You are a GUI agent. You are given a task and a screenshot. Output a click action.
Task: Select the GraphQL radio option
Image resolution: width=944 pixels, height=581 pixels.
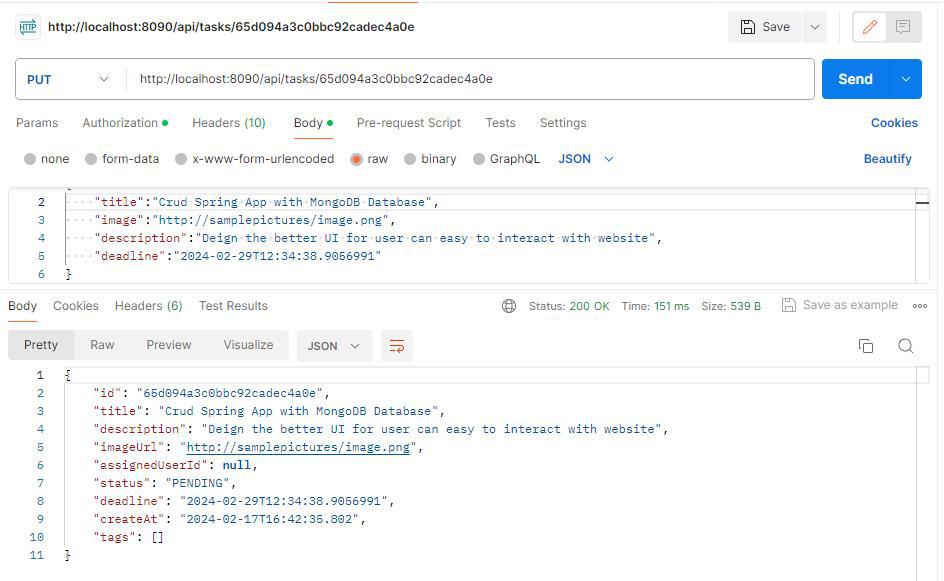(479, 159)
